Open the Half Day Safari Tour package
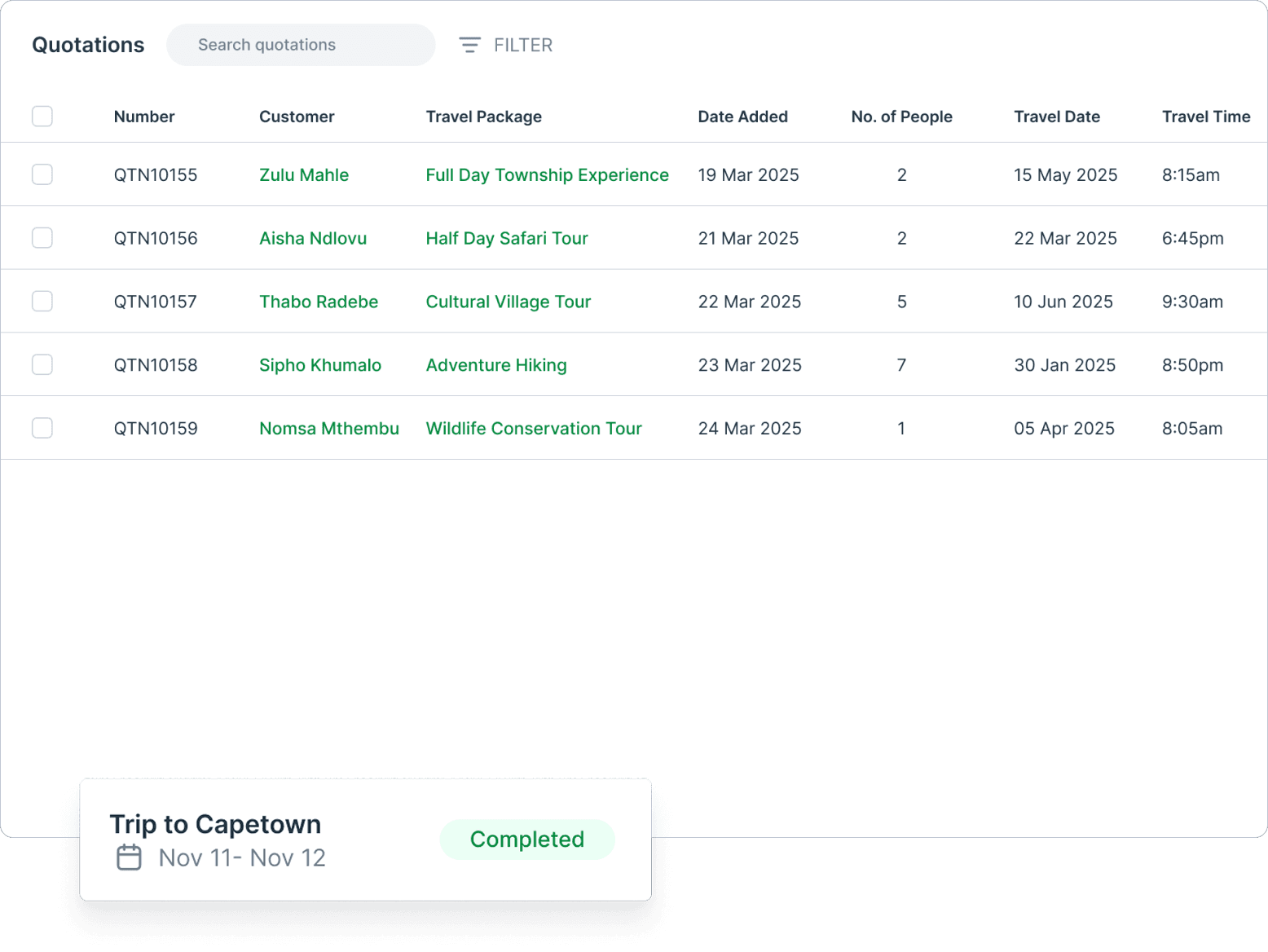 click(x=507, y=238)
